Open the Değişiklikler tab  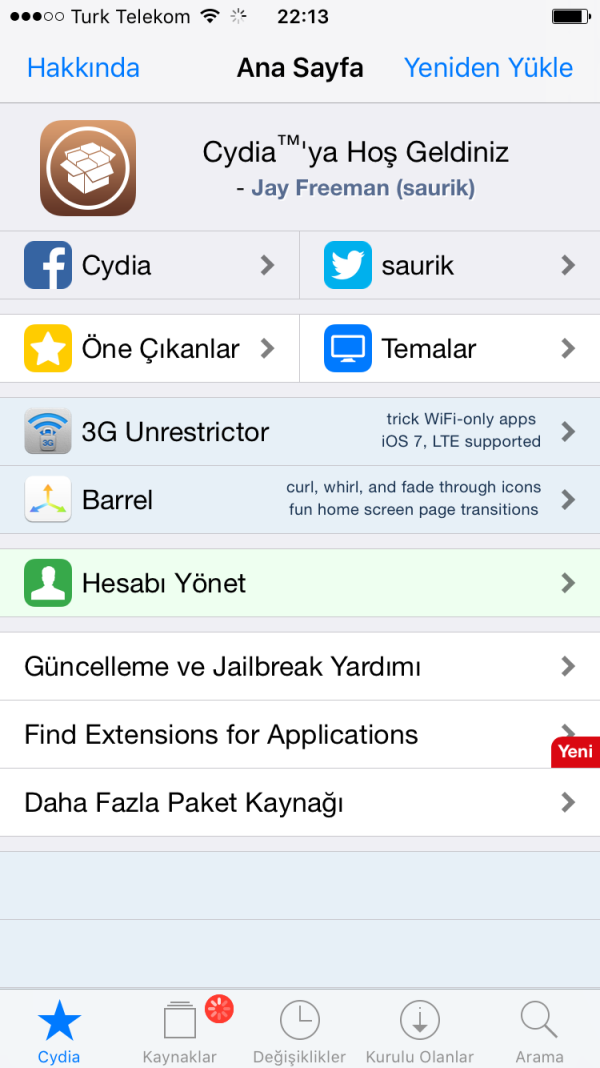[300, 1030]
